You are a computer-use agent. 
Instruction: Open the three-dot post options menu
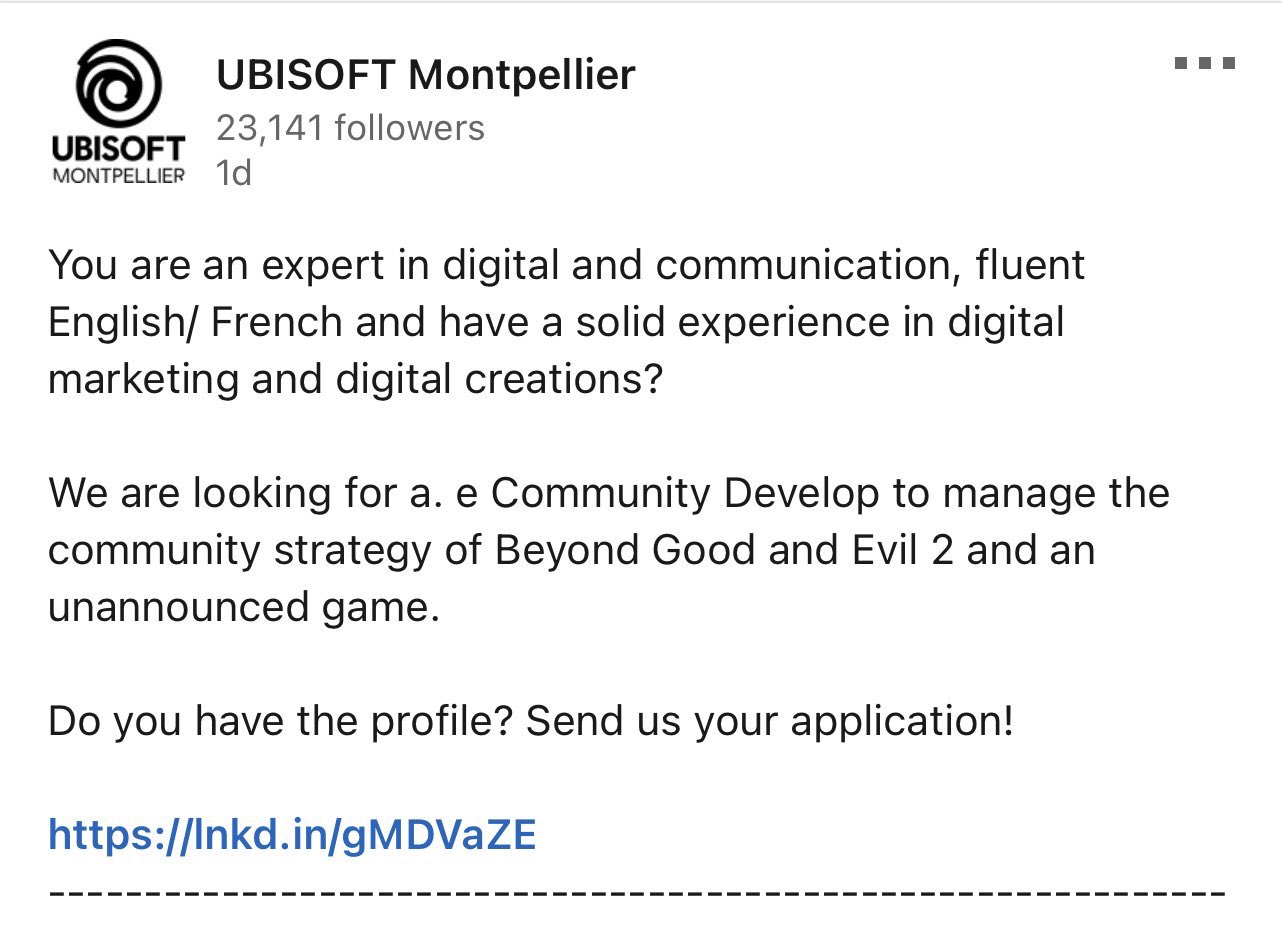click(x=1205, y=63)
